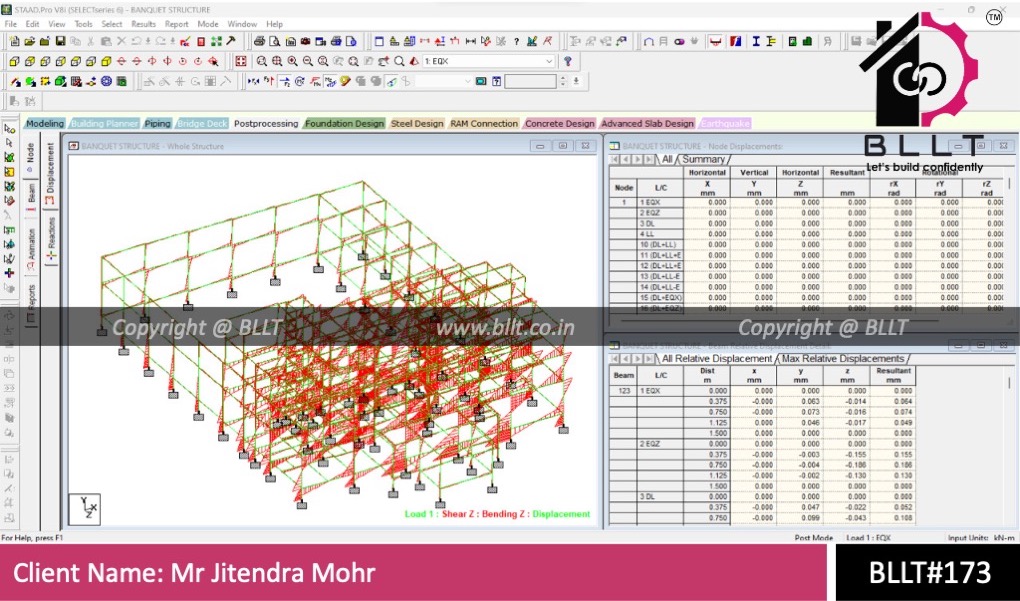1020x601 pixels.
Task: Click the Zoom Out magnifier icon
Action: (x=307, y=61)
